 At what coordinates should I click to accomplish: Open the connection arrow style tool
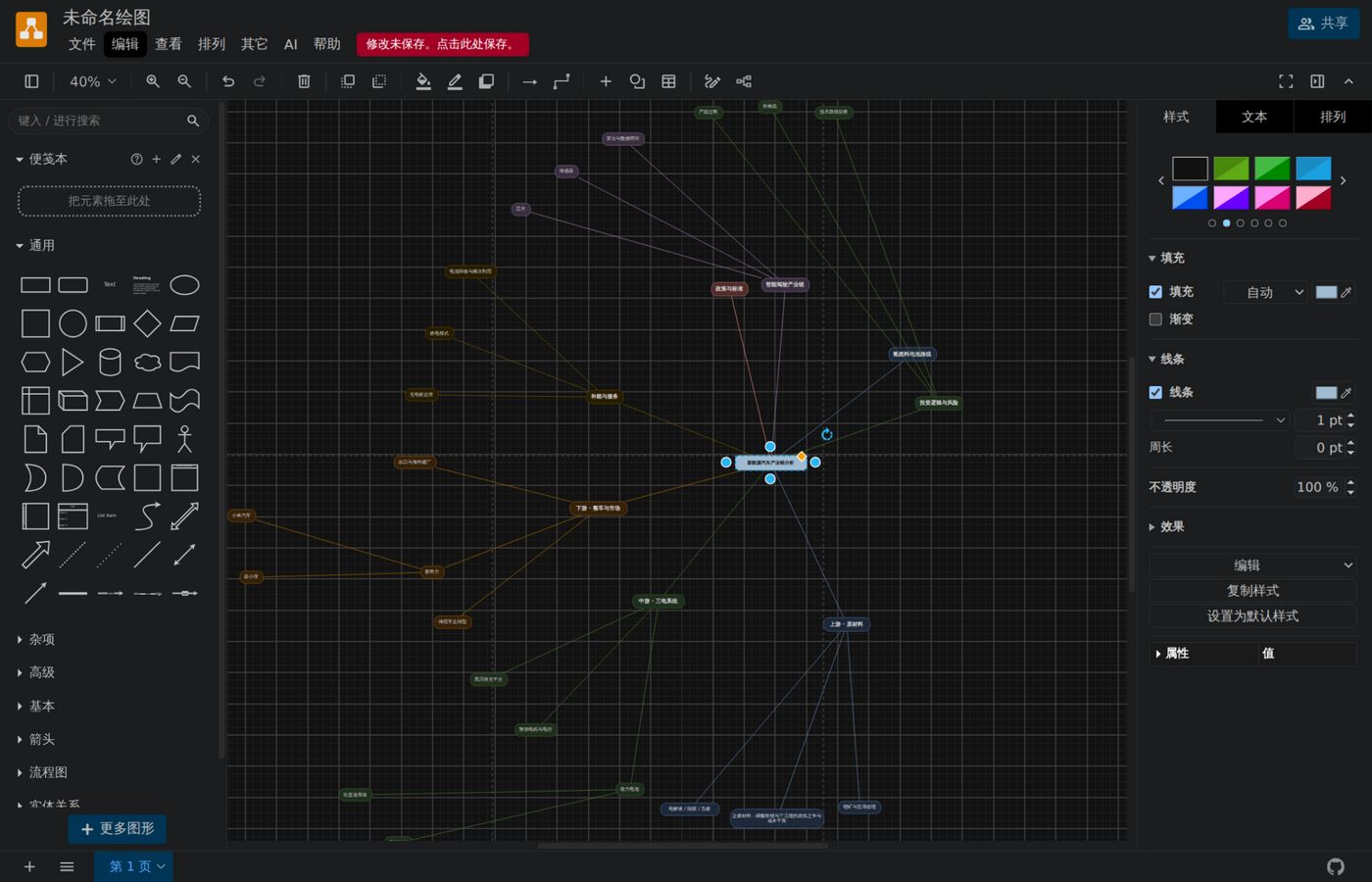pyautogui.click(x=530, y=81)
